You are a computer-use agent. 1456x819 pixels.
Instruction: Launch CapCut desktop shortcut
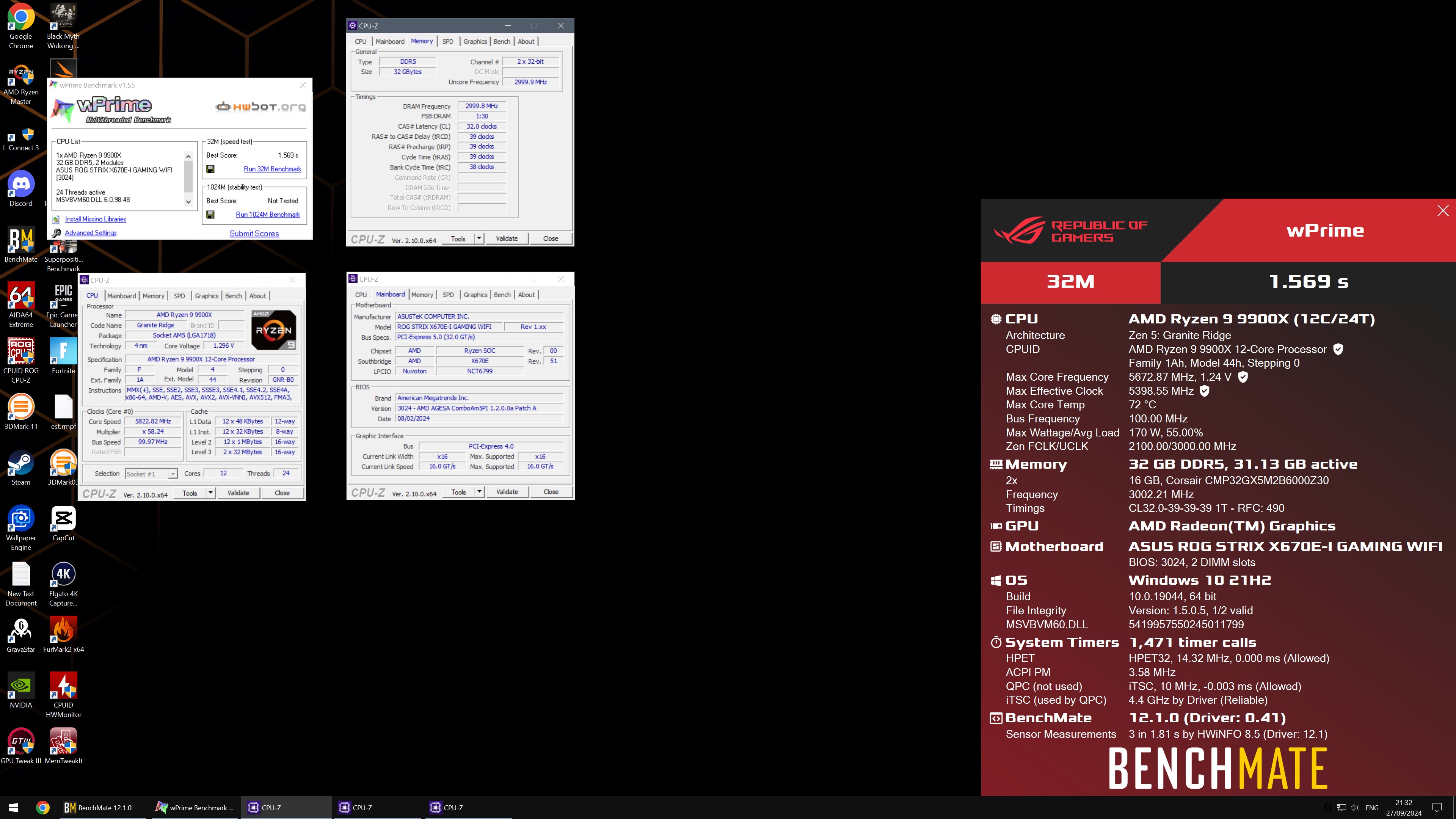click(x=63, y=523)
